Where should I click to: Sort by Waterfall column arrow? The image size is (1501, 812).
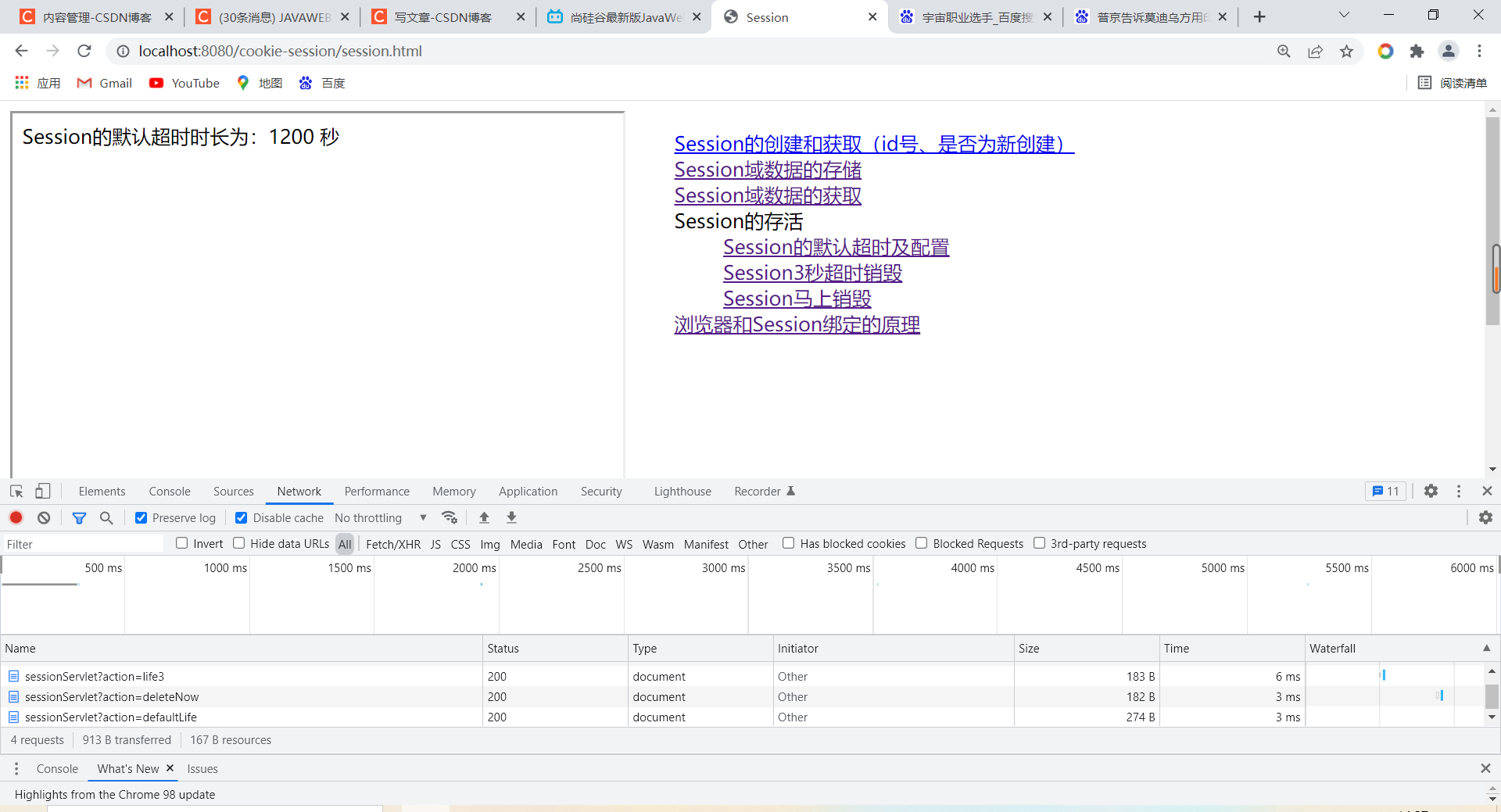click(x=1486, y=648)
